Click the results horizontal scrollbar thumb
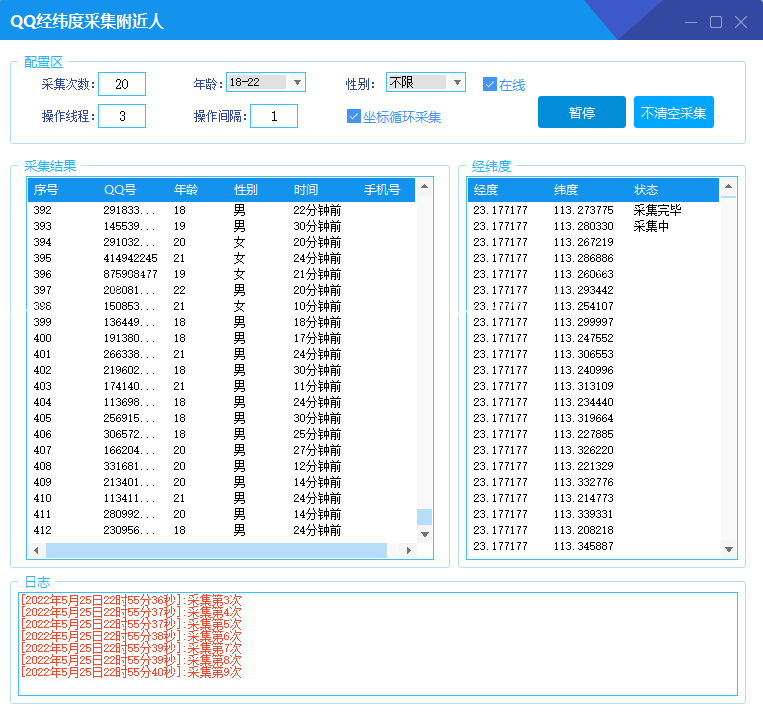Image resolution: width=763 pixels, height=712 pixels. (216, 550)
